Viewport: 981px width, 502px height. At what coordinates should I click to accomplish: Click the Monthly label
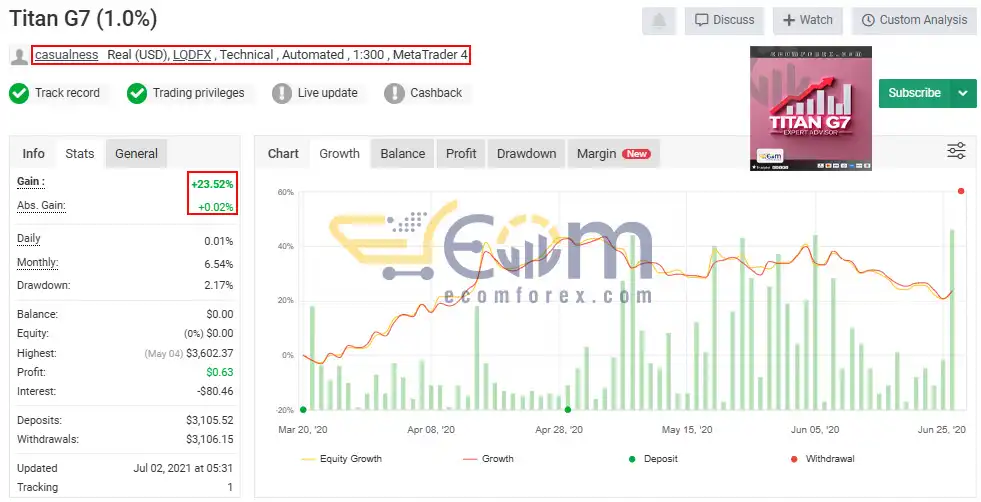[38, 262]
